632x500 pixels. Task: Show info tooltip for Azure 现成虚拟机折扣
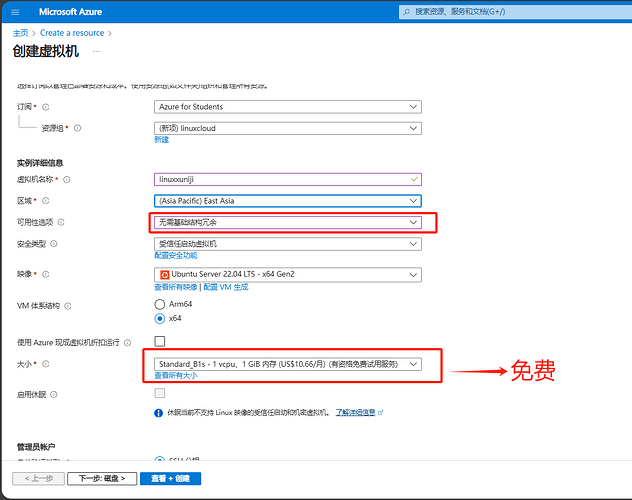tap(127, 342)
